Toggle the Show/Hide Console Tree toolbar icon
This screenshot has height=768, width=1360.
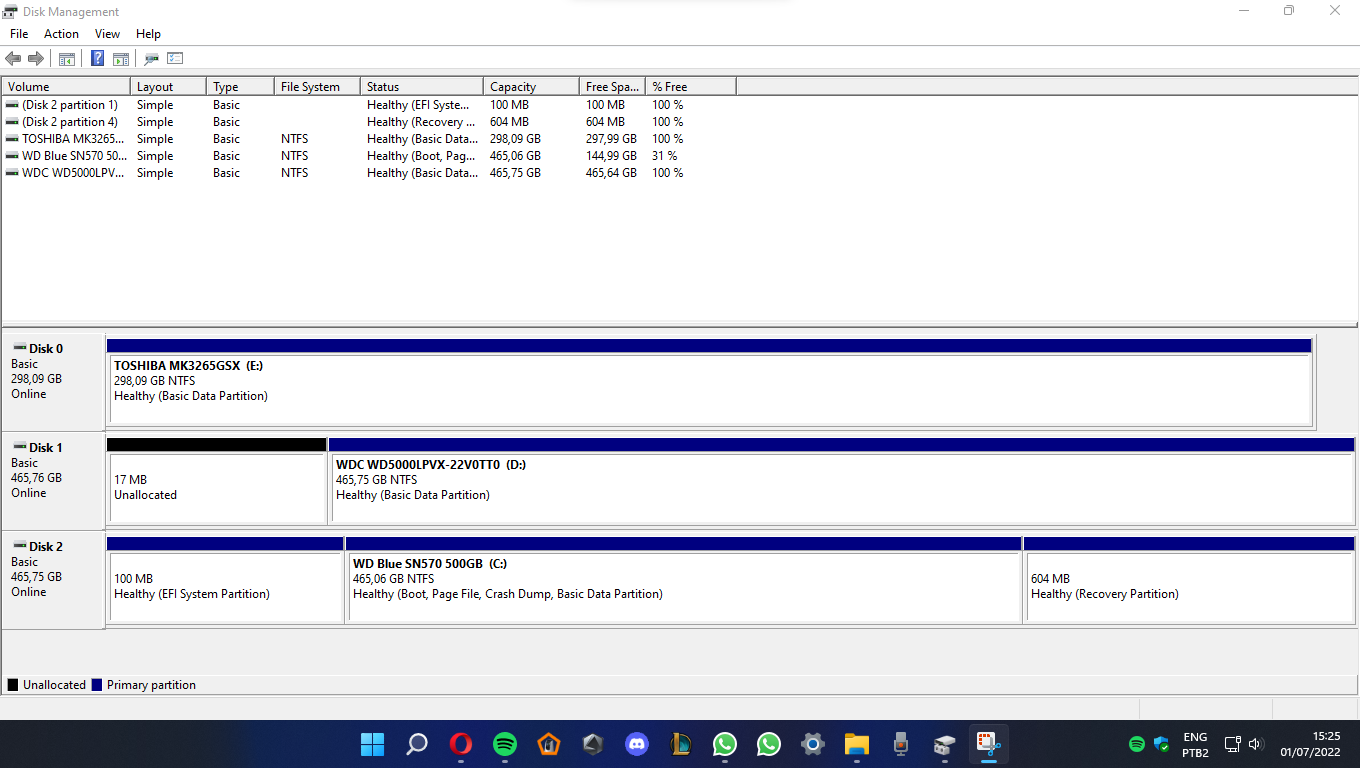[x=67, y=59]
